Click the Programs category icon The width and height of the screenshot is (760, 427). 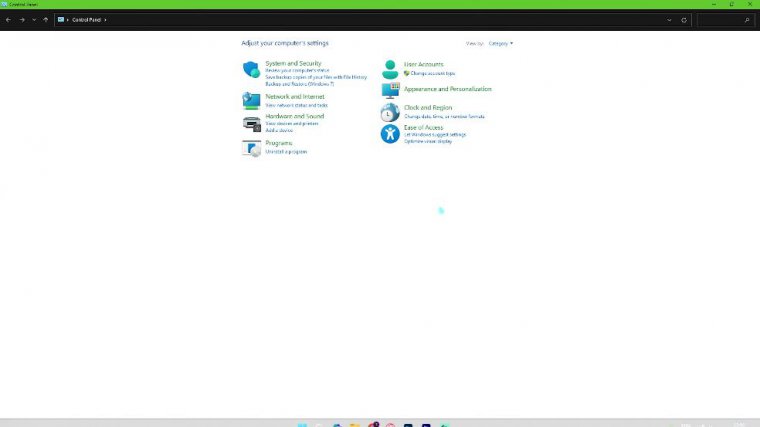tap(251, 148)
